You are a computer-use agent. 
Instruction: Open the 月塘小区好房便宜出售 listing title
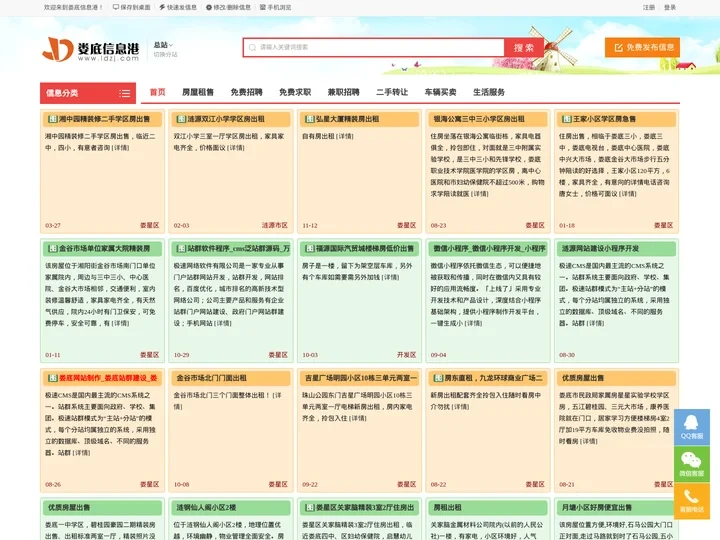pyautogui.click(x=597, y=507)
